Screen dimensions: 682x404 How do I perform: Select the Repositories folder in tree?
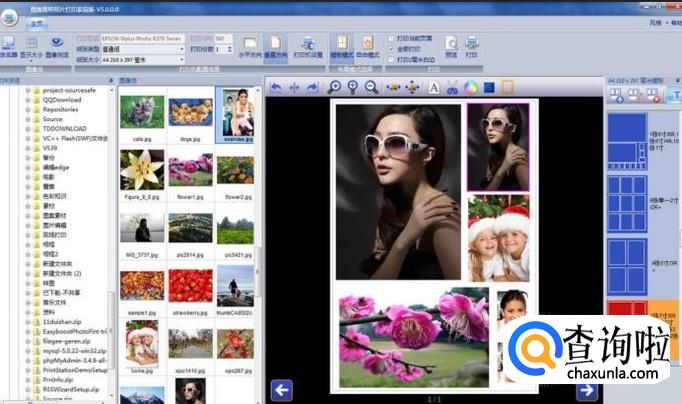point(60,110)
